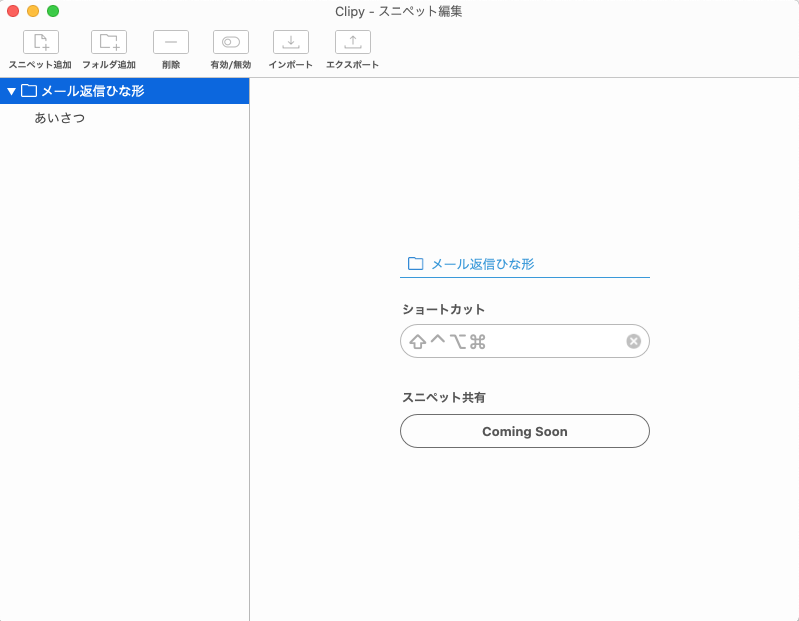Click the 削除 (delete) toolbar icon
The image size is (799, 621).
pos(171,42)
